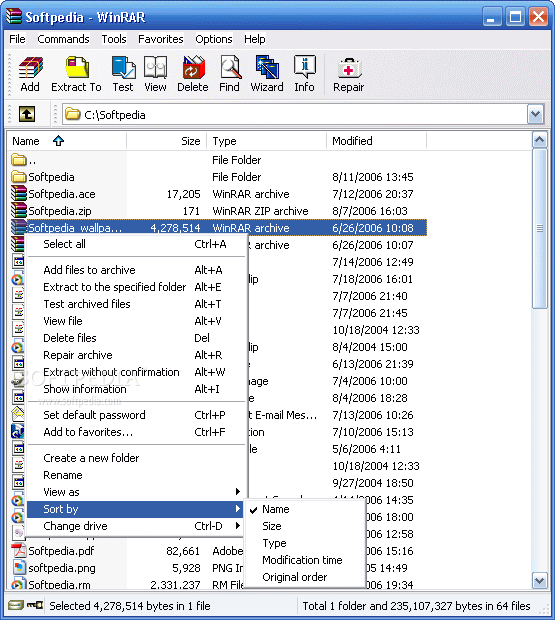Choose View file in context menu
The image size is (555, 620).
tap(136, 321)
